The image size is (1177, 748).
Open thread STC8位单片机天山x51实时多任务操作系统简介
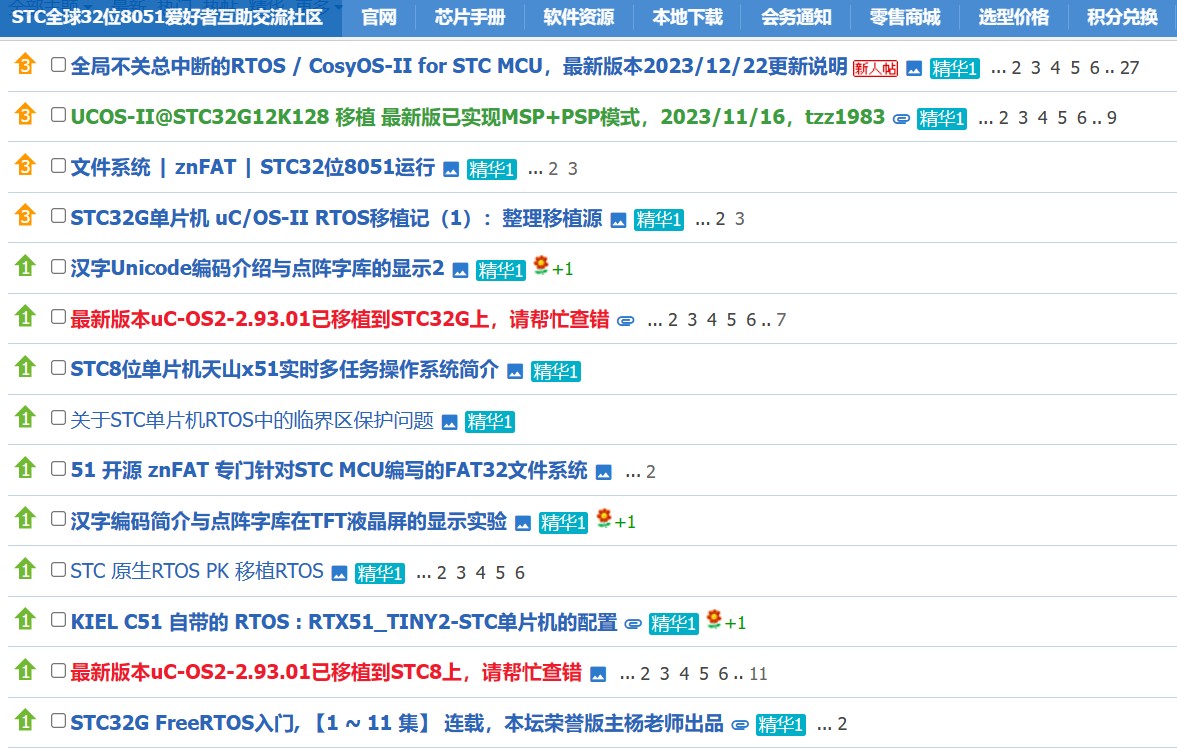(x=284, y=369)
